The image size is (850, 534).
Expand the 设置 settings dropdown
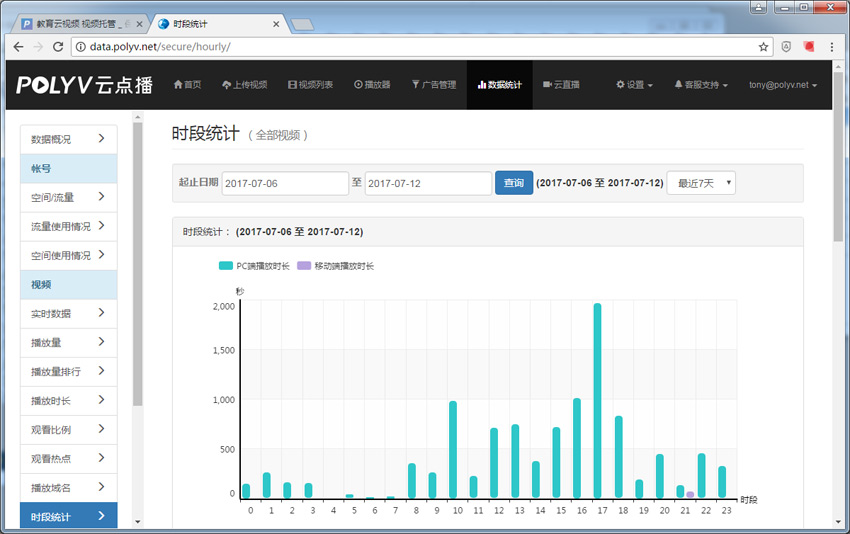634,85
